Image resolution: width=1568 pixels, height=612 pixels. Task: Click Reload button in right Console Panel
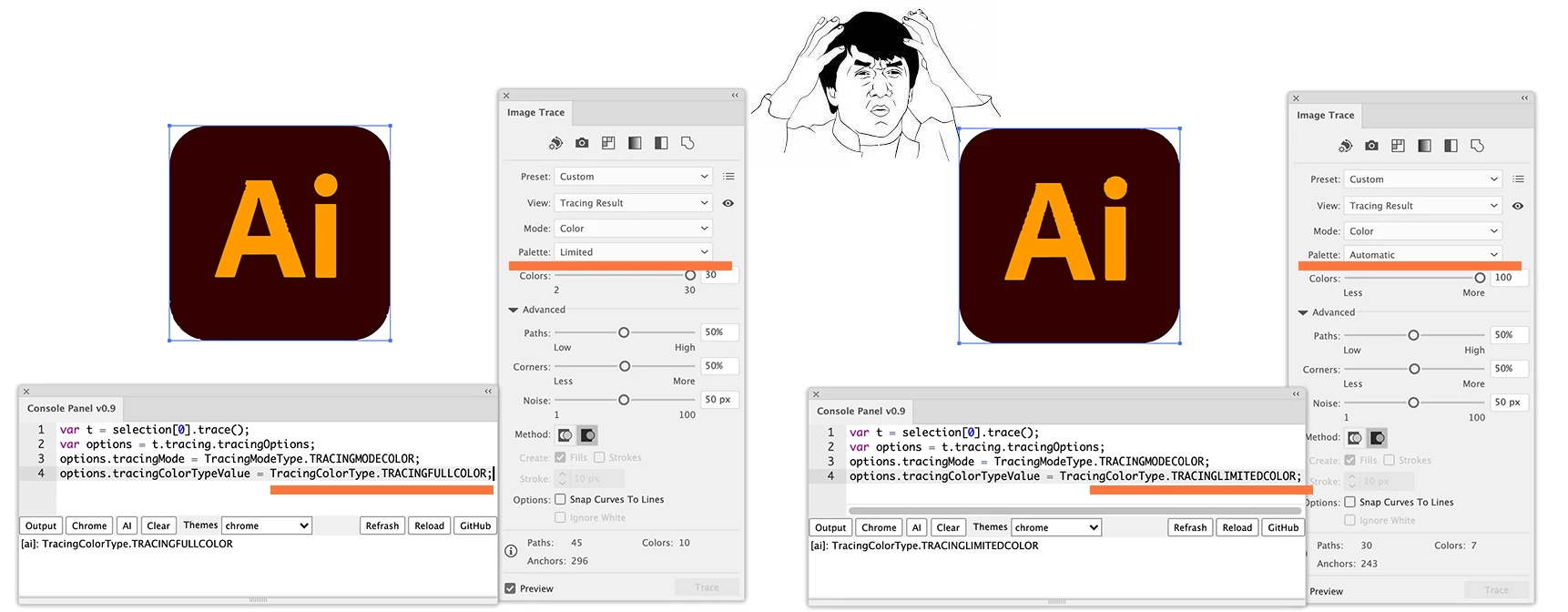(1237, 527)
